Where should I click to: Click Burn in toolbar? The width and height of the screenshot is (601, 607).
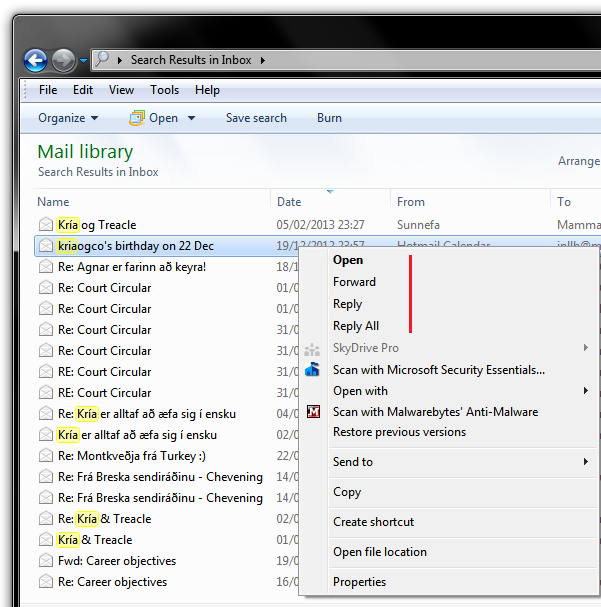pyautogui.click(x=329, y=118)
